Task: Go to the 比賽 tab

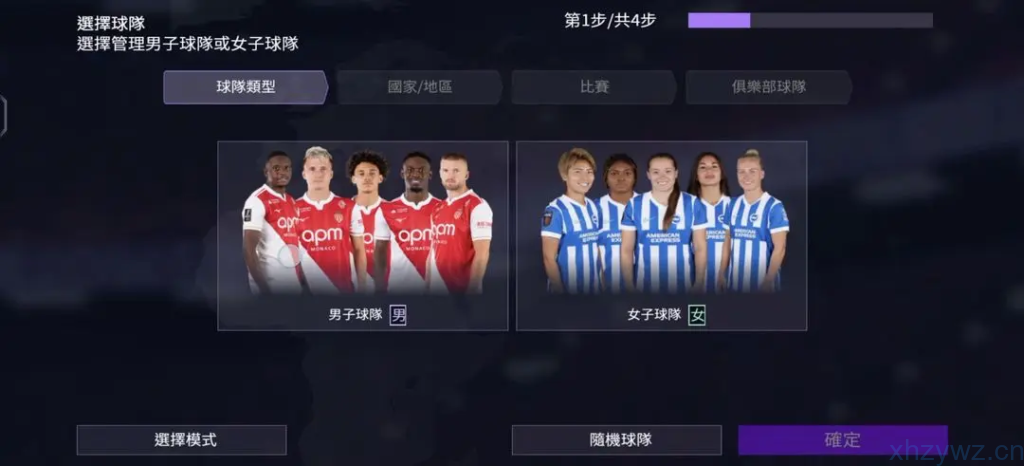Action: click(594, 87)
